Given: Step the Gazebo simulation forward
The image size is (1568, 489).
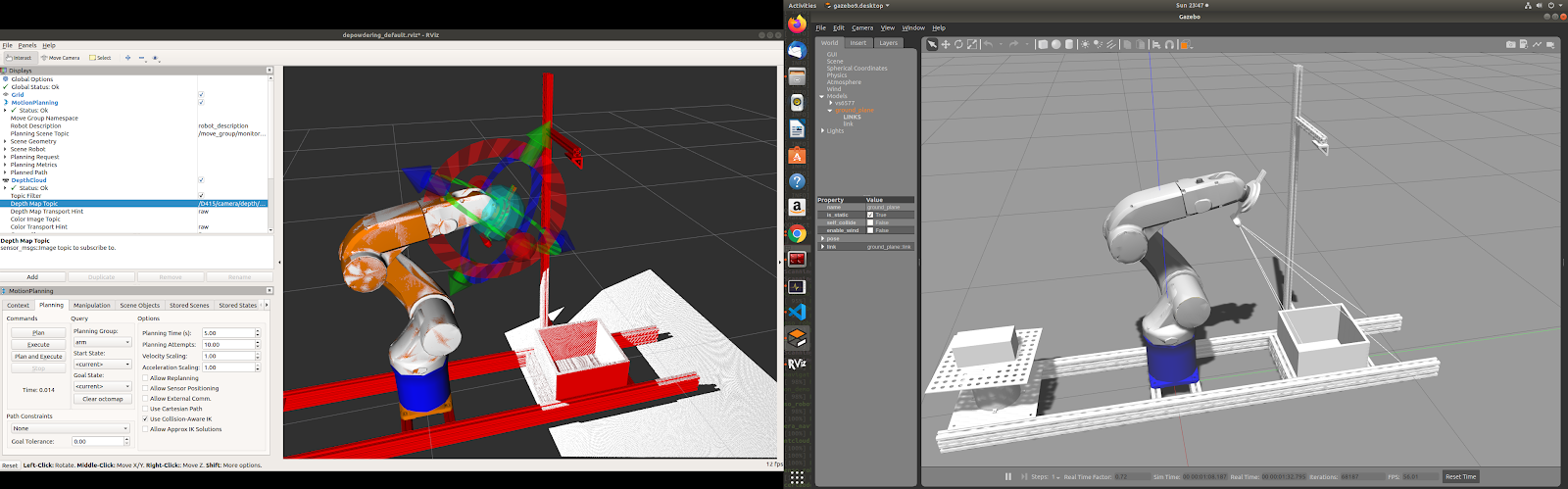Looking at the screenshot, I should point(1024,476).
